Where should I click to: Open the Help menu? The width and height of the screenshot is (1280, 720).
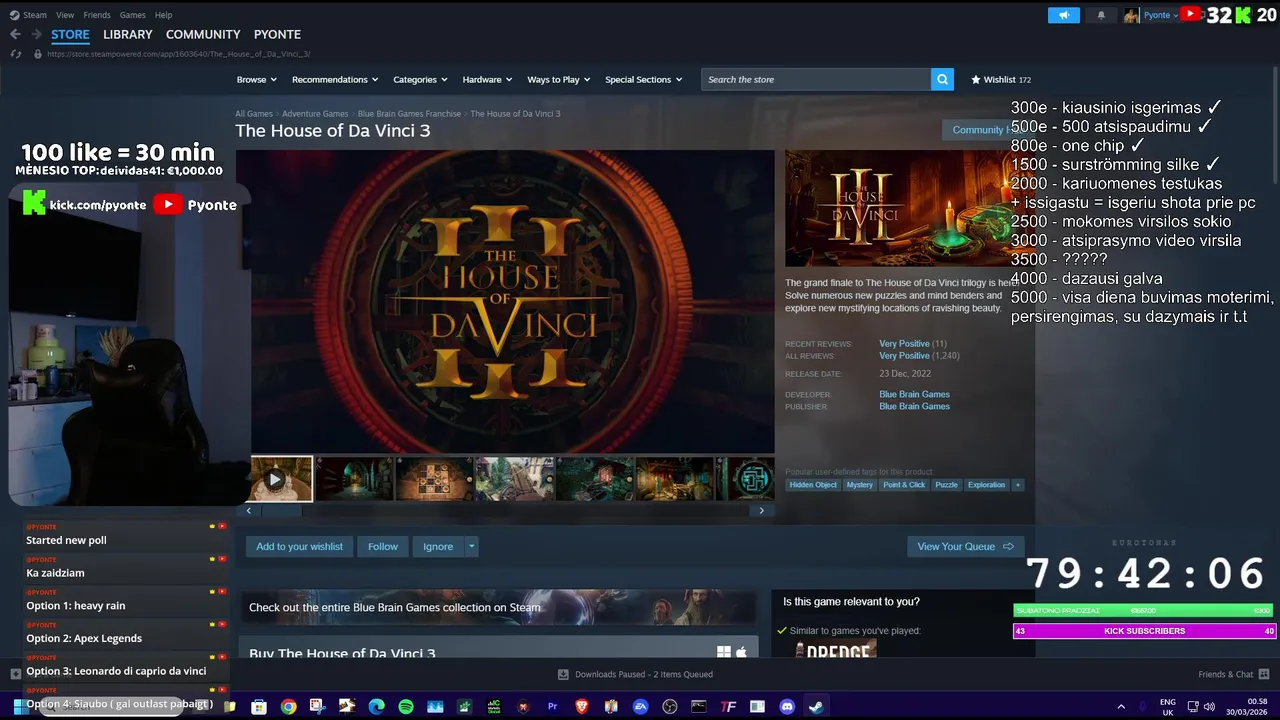pyautogui.click(x=163, y=15)
